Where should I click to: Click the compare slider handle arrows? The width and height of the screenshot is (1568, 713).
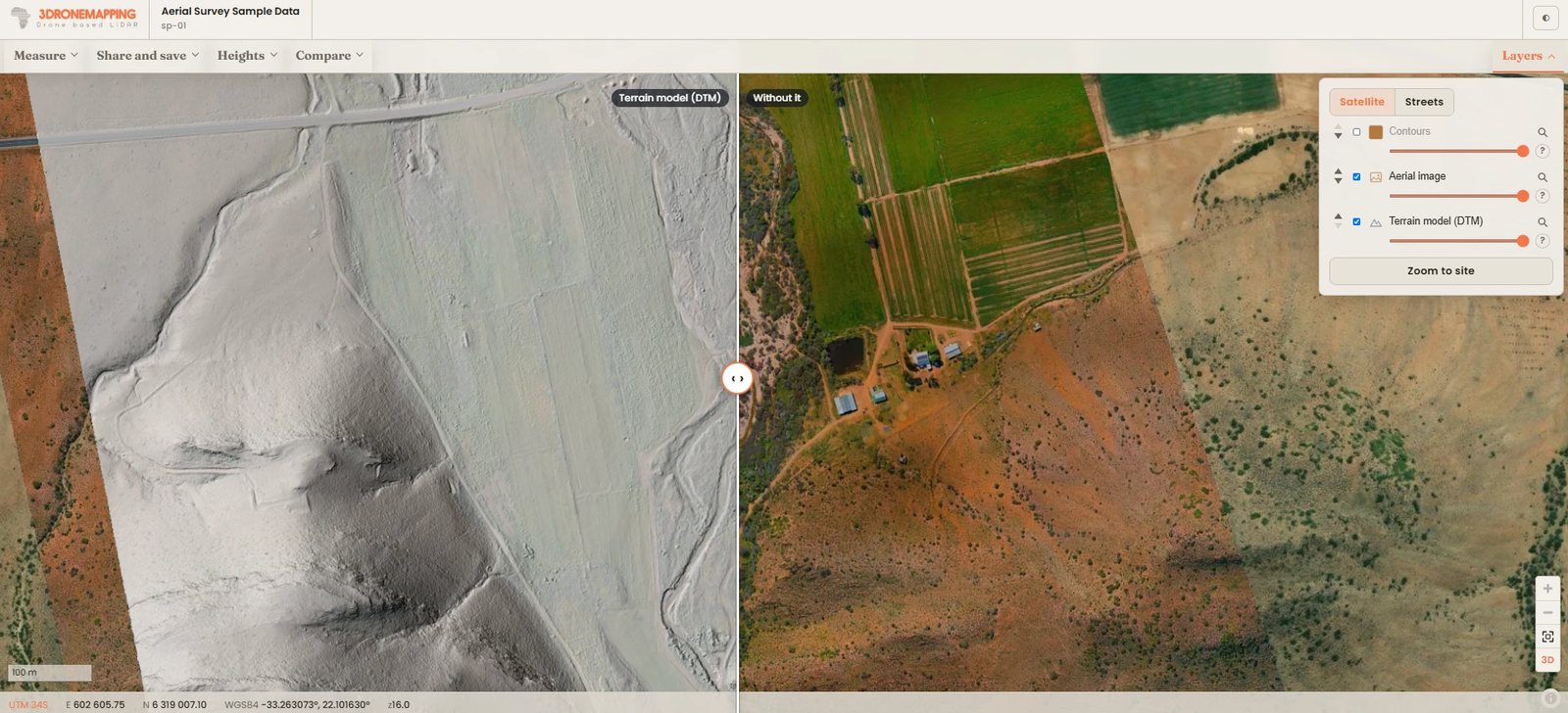737,378
